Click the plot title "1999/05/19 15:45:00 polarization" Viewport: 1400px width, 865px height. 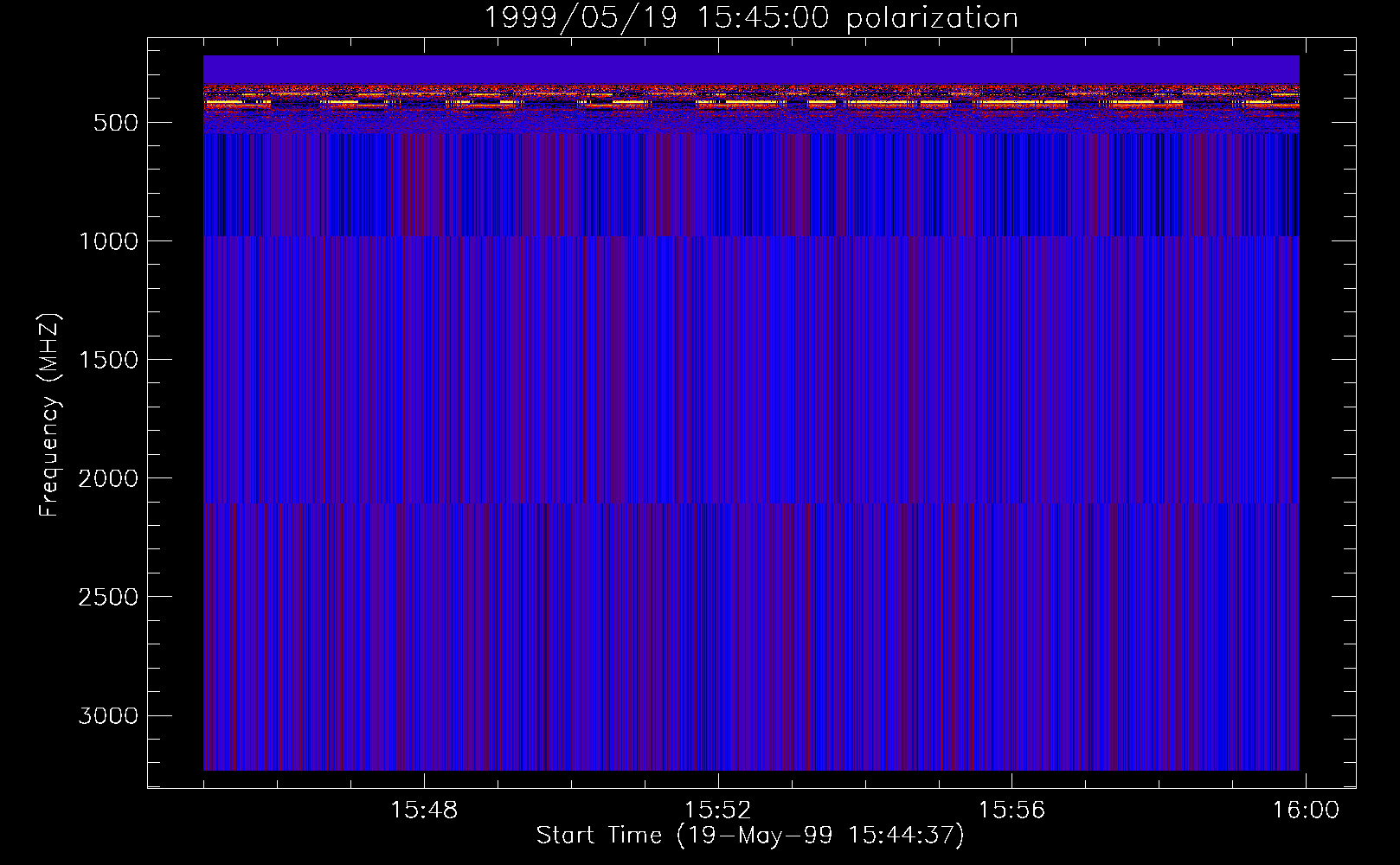[750, 18]
